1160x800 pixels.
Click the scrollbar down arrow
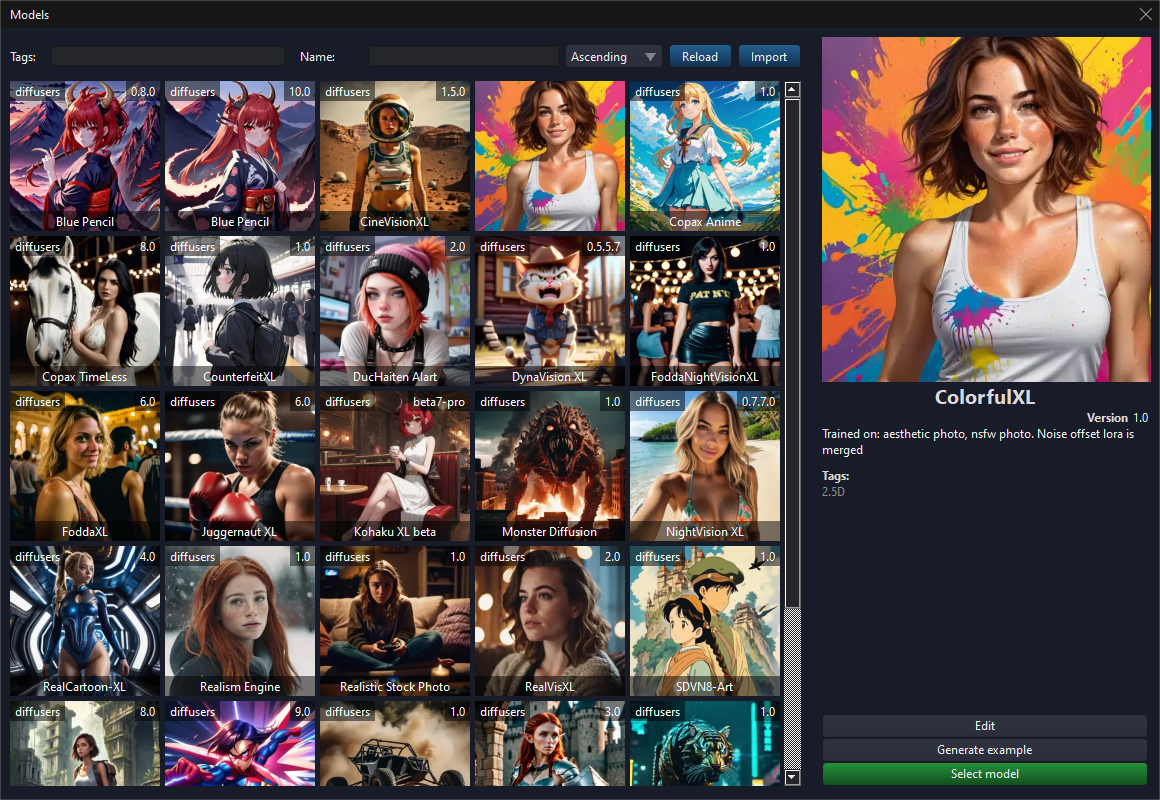coord(792,777)
